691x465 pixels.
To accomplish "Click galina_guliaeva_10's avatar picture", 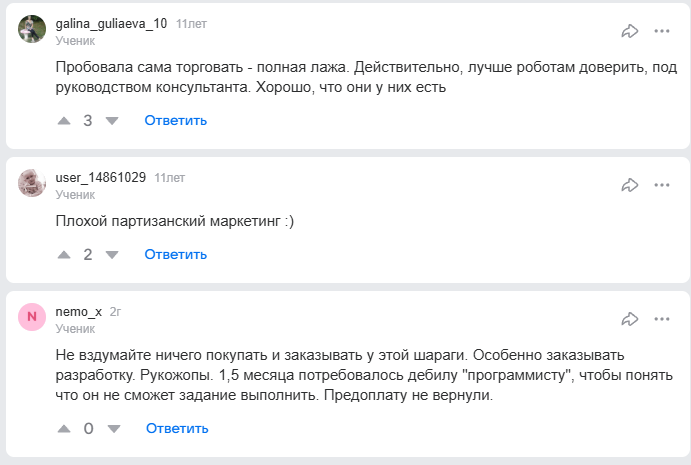I will [x=32, y=29].
